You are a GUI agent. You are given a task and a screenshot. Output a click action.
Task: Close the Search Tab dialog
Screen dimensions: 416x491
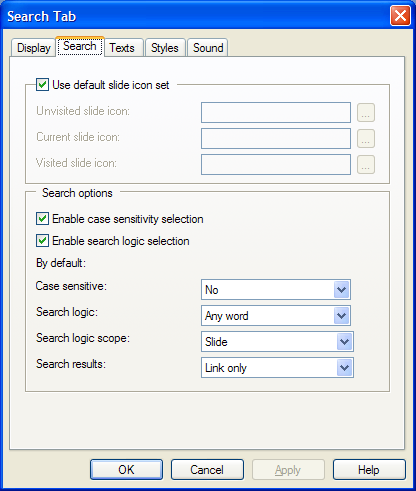click(x=400, y=16)
